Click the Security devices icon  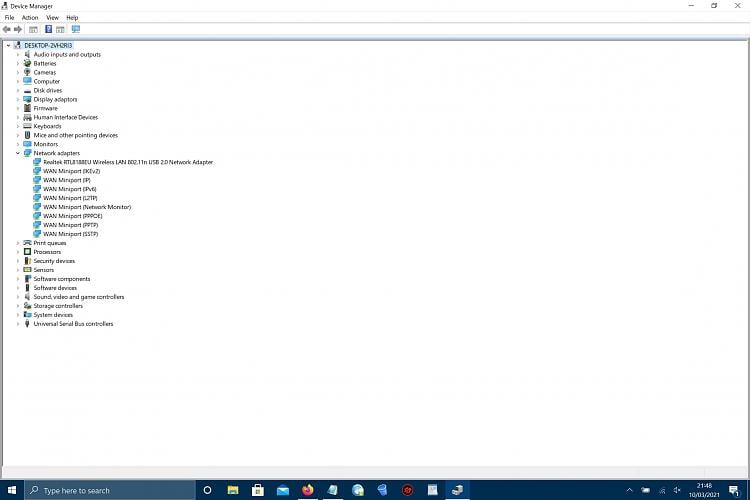point(27,261)
